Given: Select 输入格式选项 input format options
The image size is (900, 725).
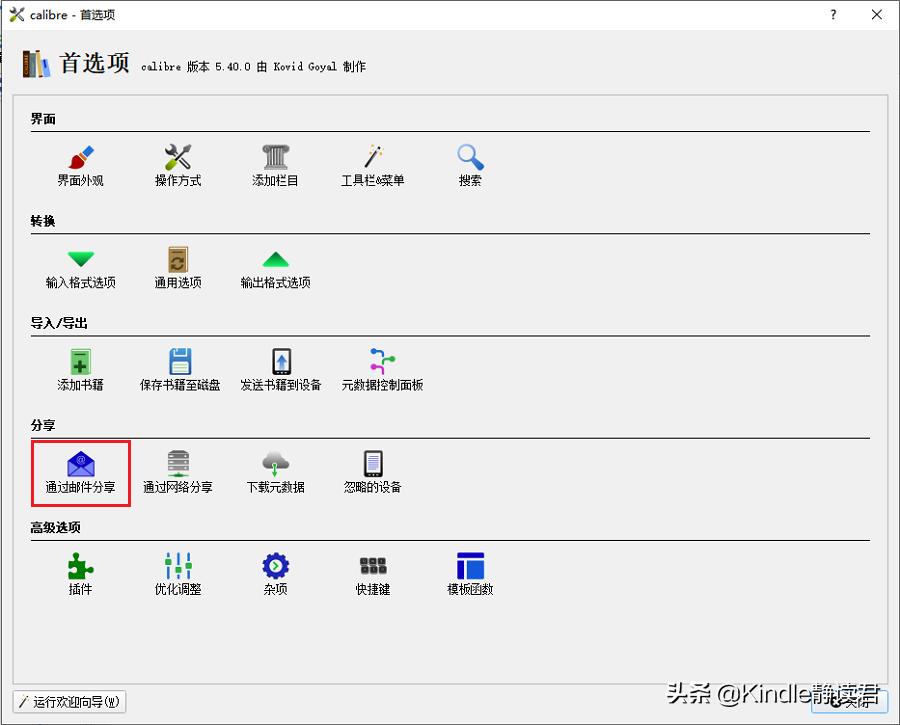Looking at the screenshot, I should (80, 267).
